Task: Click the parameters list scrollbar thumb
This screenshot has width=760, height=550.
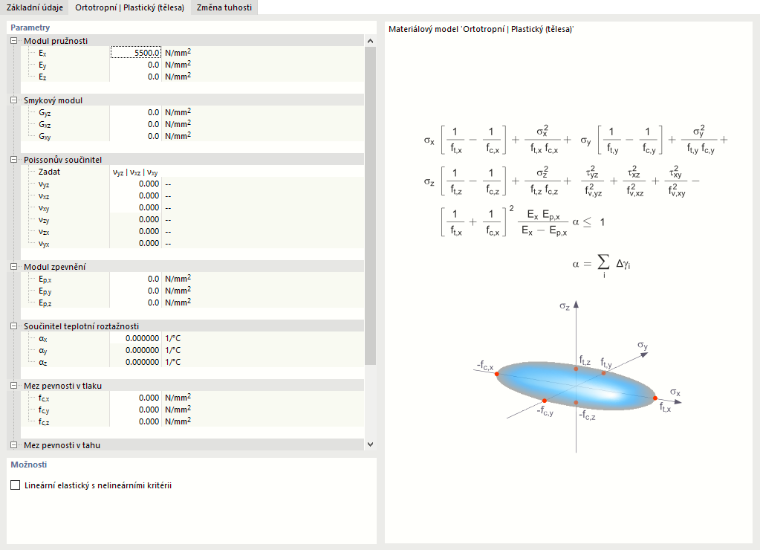Action: click(x=370, y=206)
